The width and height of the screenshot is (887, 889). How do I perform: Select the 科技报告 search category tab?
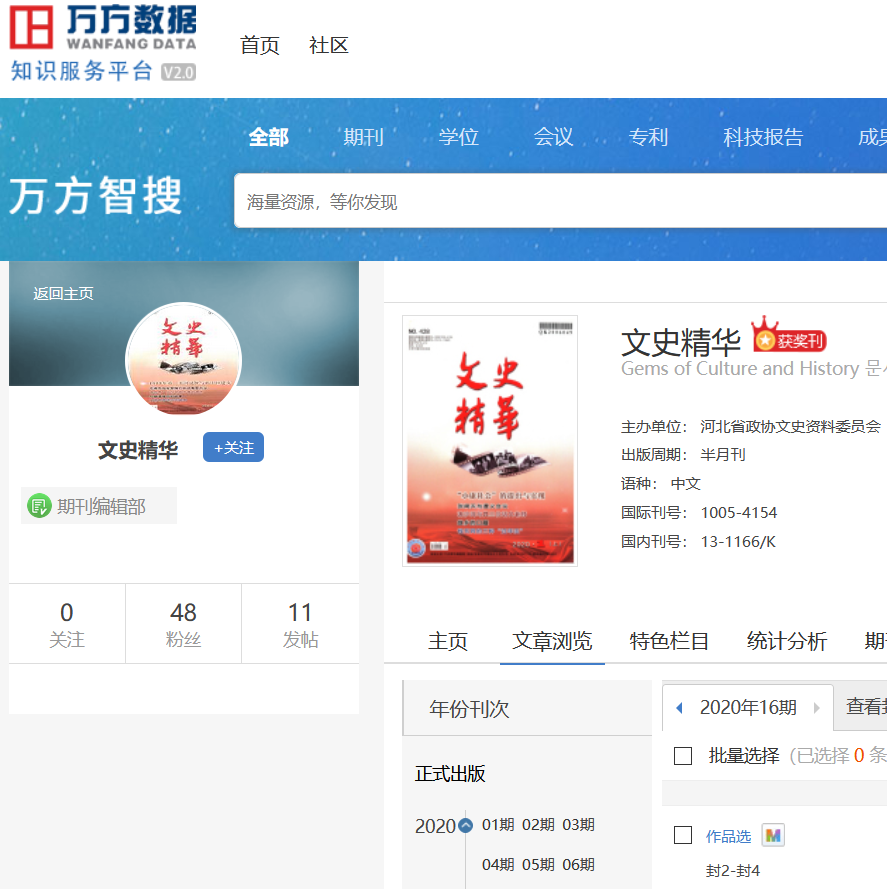tap(763, 137)
